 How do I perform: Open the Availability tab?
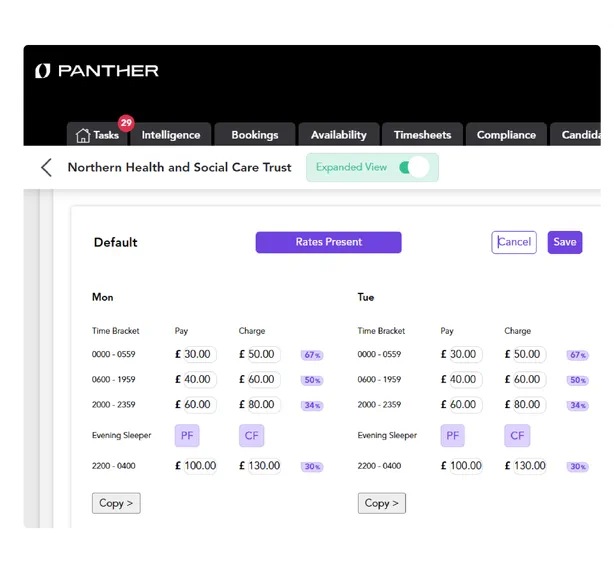click(x=339, y=135)
